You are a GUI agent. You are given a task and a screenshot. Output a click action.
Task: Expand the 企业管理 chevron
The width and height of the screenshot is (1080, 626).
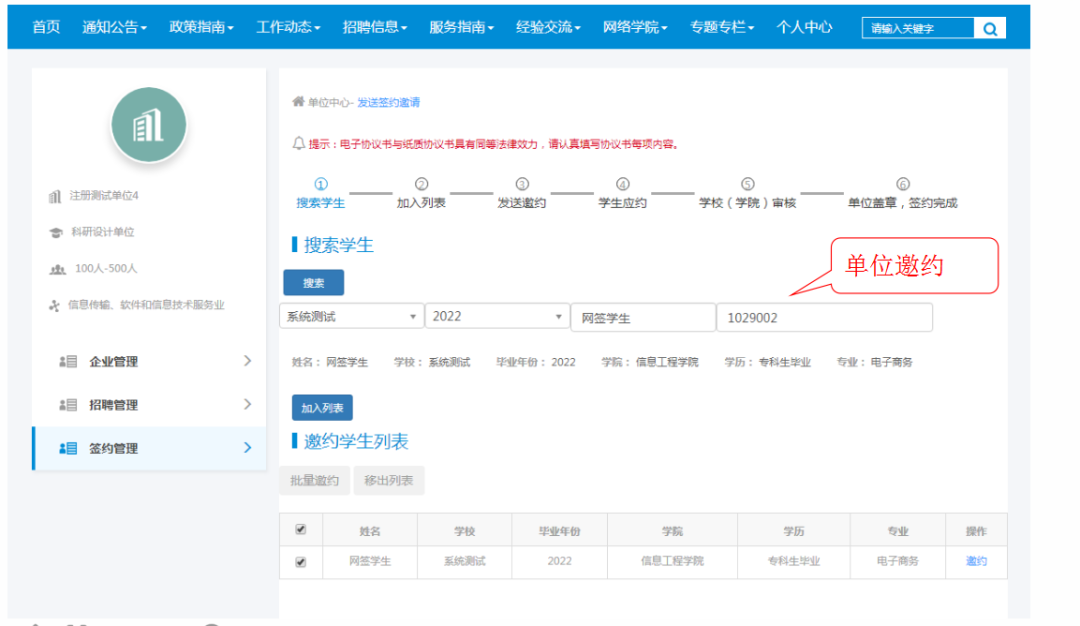click(247, 361)
